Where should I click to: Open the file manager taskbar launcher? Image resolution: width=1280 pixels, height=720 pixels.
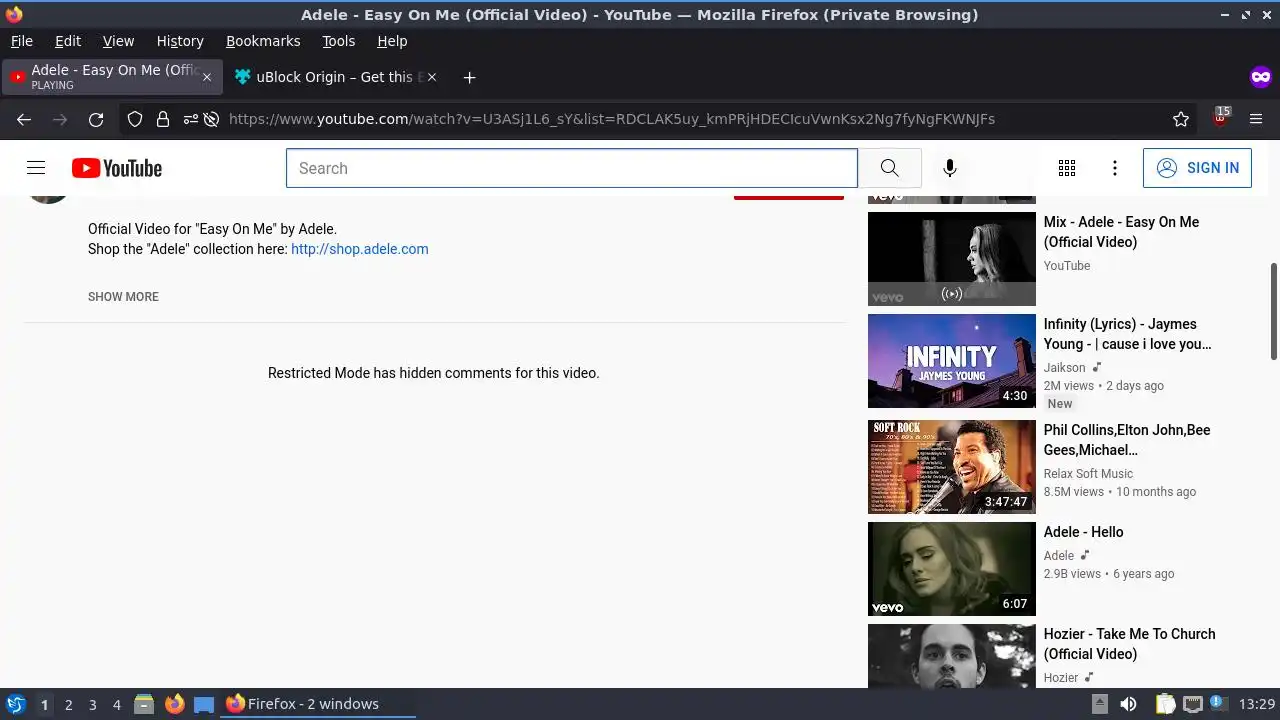(144, 704)
